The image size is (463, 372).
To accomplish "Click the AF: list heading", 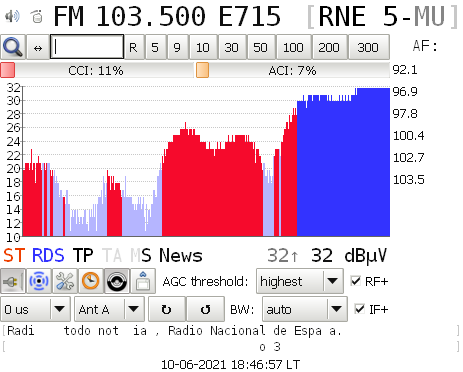I will click(x=425, y=46).
